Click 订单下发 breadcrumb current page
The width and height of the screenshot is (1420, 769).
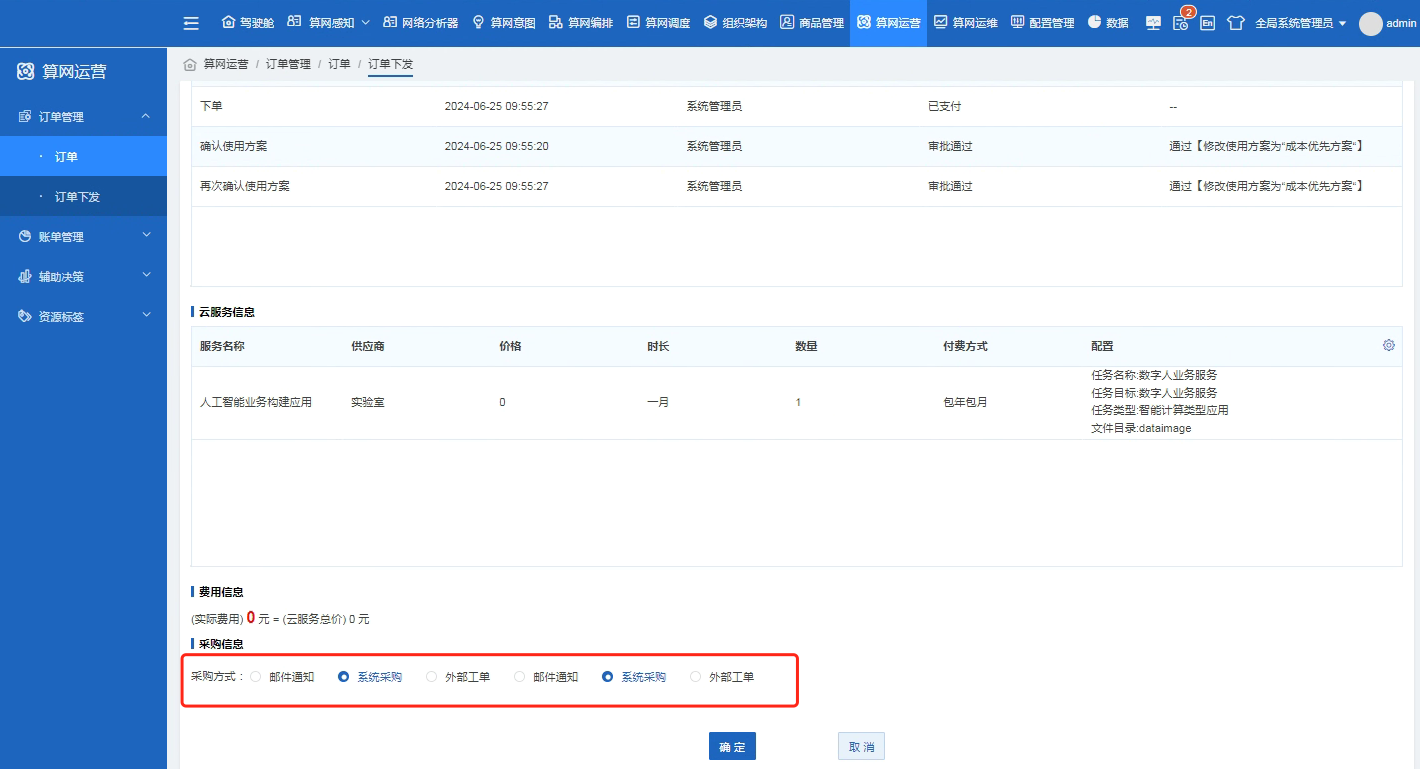[x=390, y=64]
